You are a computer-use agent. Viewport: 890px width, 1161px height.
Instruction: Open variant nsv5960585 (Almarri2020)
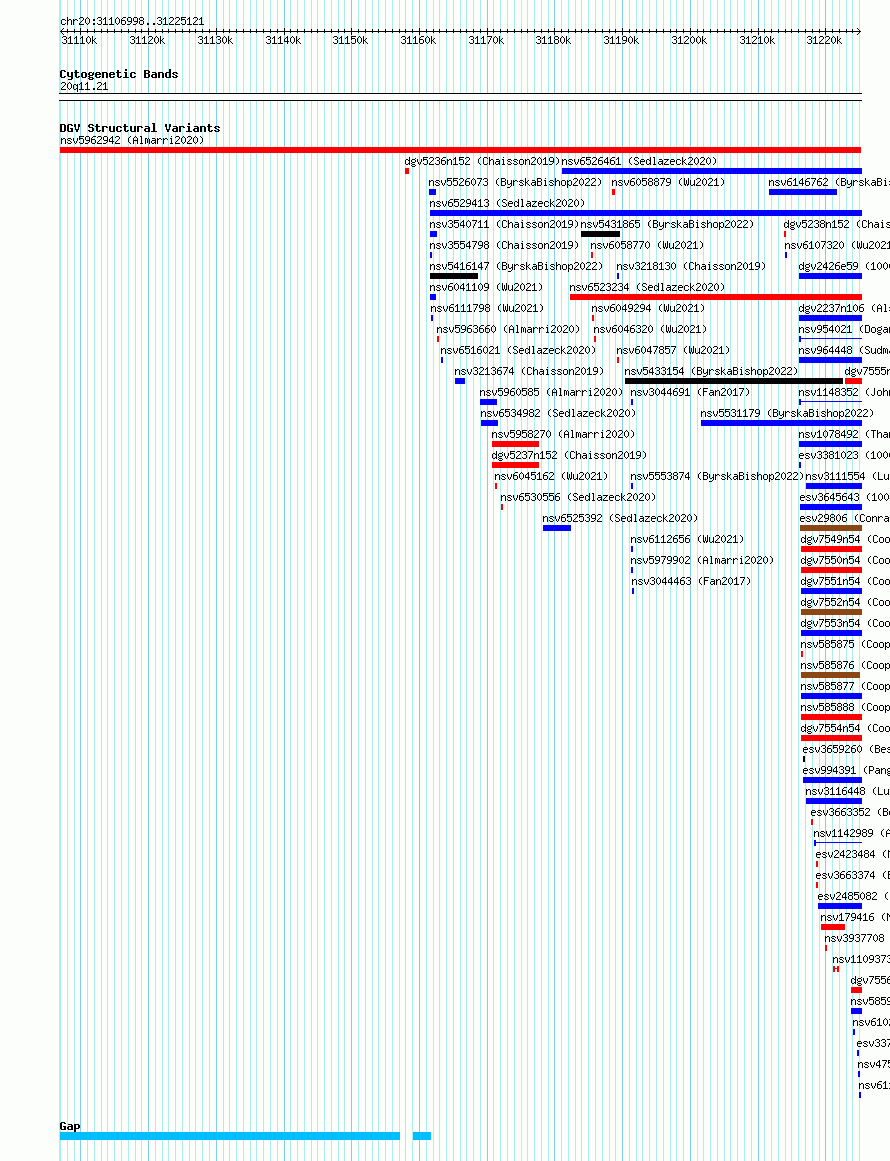tap(551, 392)
